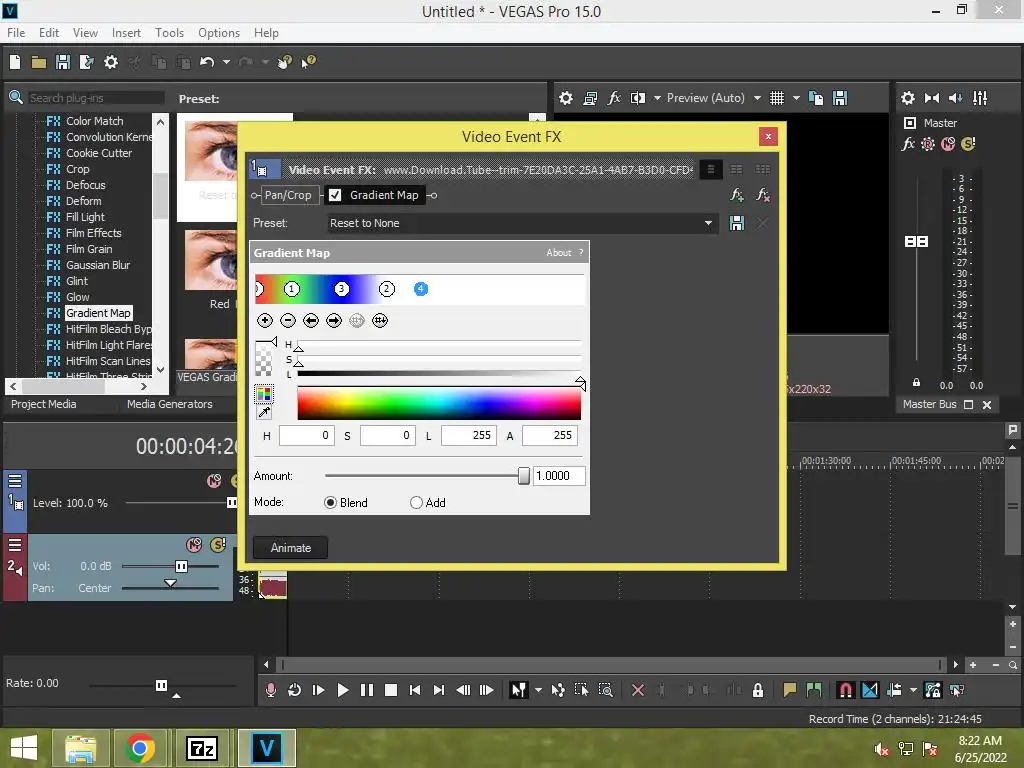The image size is (1024, 768).
Task: Click Dim Output speaker icon
Action: (x=955, y=98)
